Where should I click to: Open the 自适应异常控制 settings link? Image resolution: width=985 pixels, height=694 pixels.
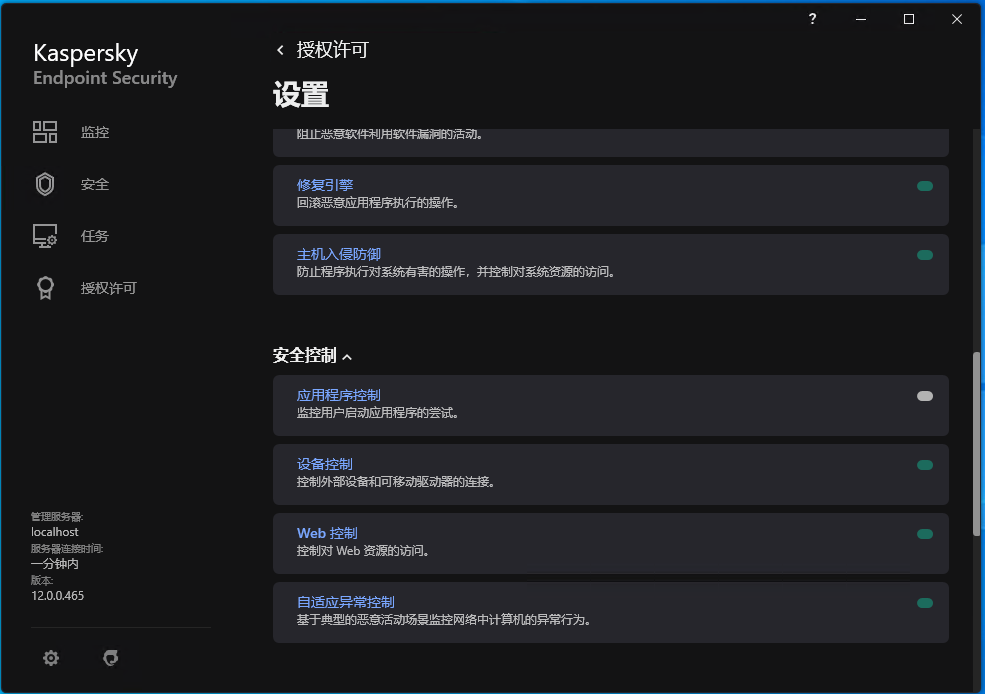[x=346, y=602]
